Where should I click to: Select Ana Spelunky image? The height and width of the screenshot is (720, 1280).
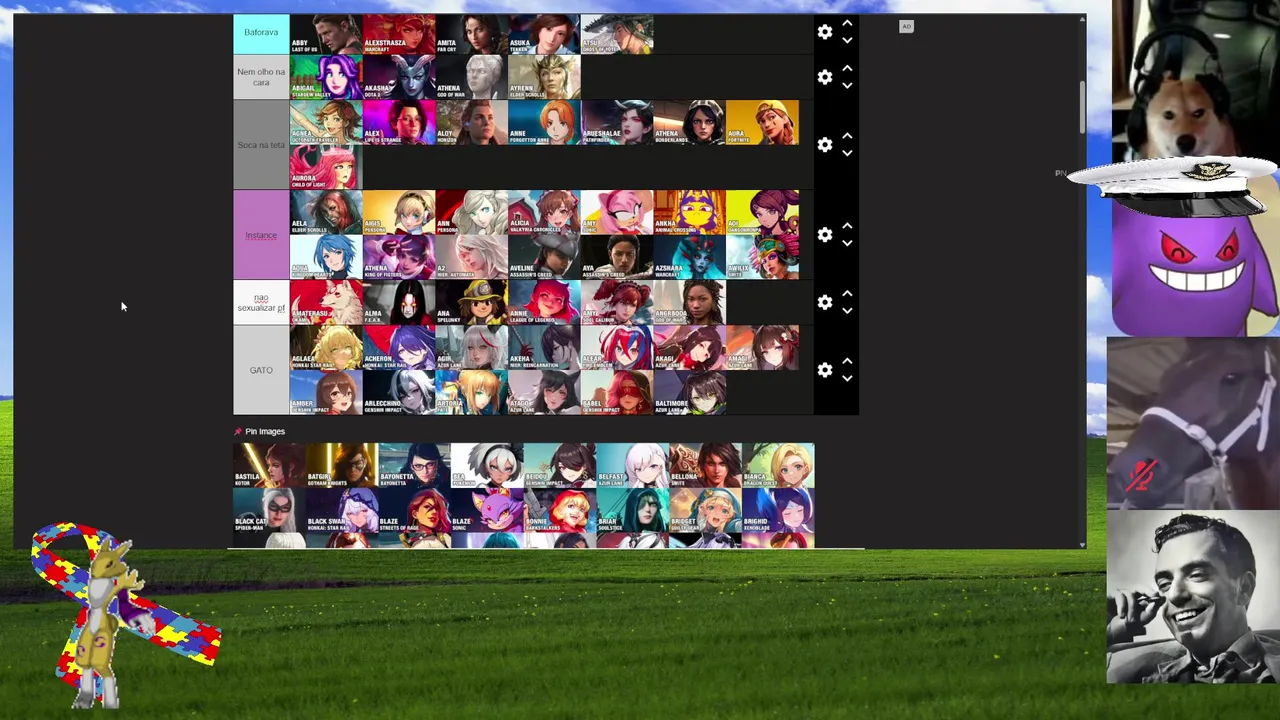click(472, 302)
